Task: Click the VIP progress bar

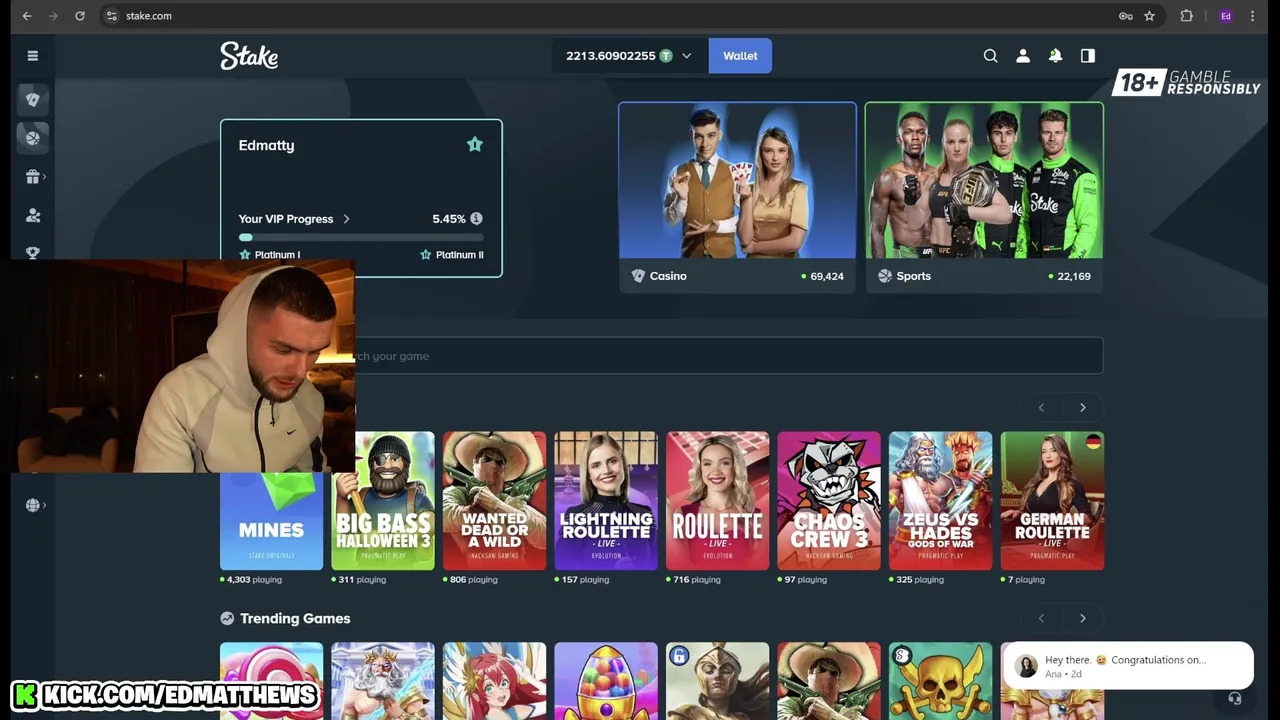Action: 361,237
